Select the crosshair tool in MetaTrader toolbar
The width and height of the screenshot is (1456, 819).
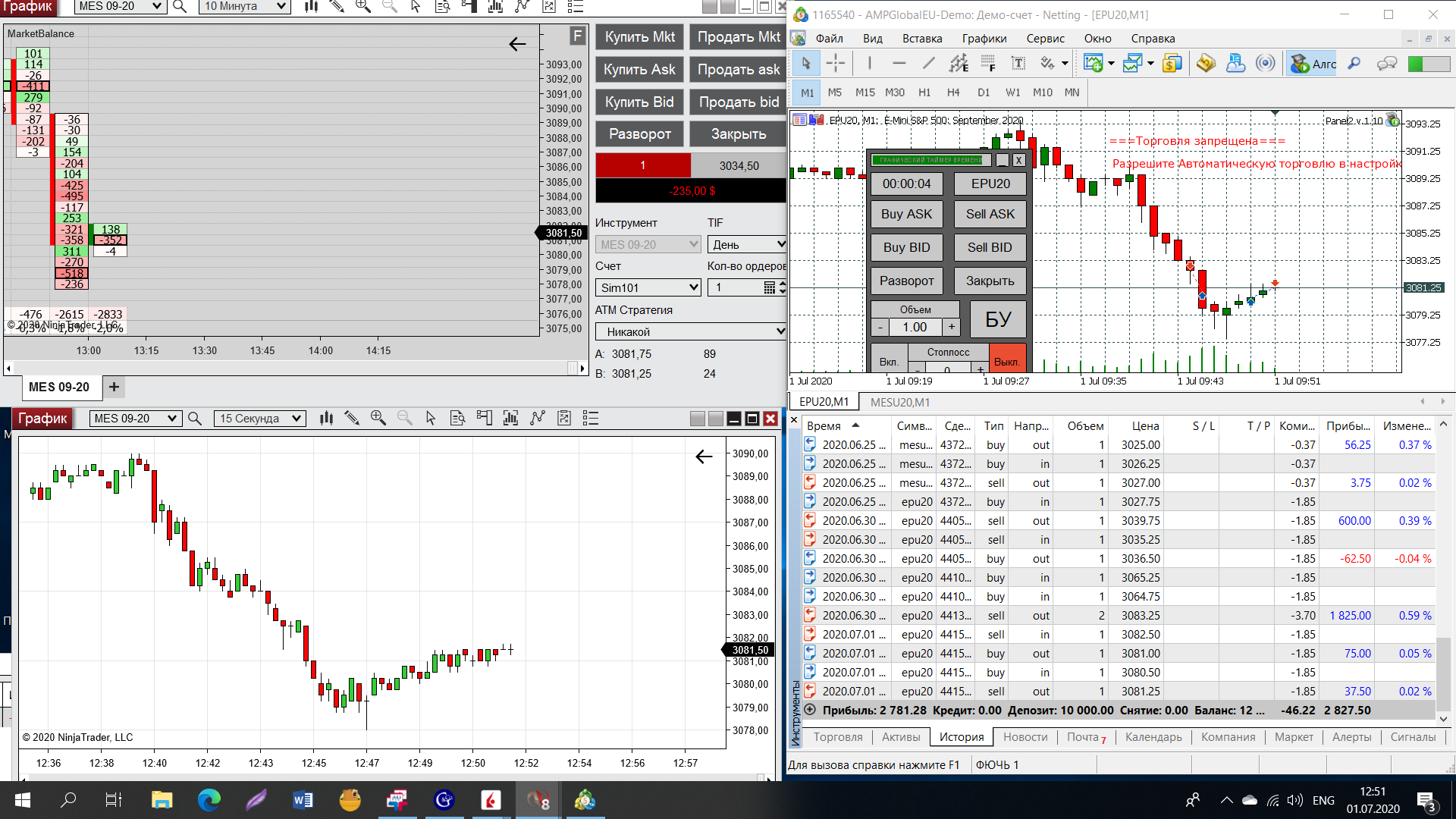coord(835,64)
